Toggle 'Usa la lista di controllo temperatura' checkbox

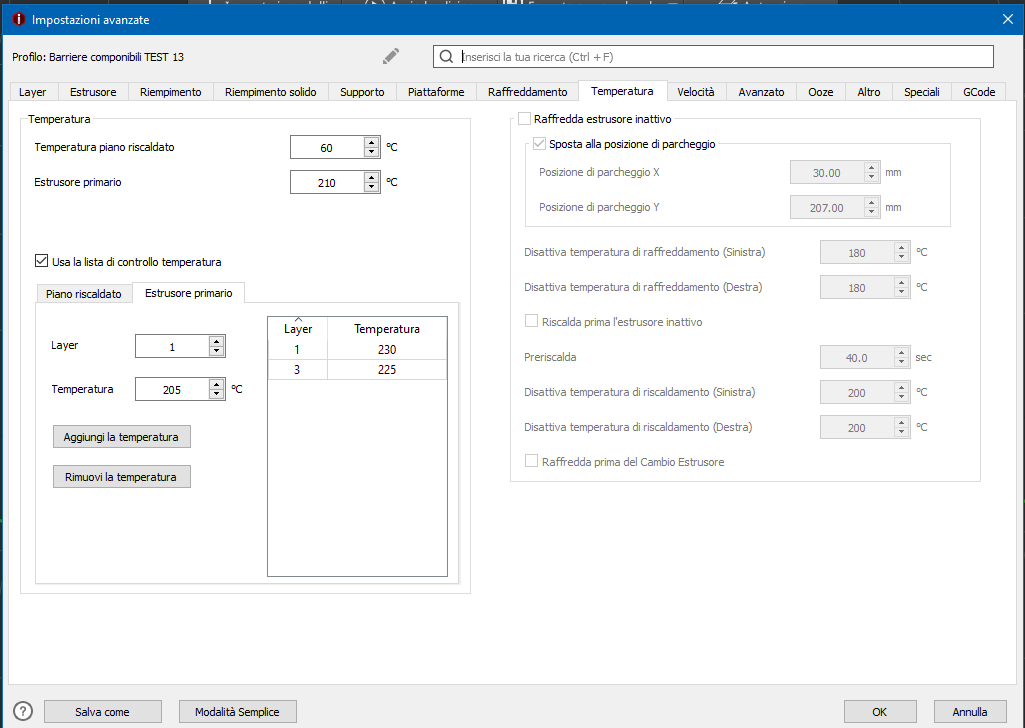[41, 261]
